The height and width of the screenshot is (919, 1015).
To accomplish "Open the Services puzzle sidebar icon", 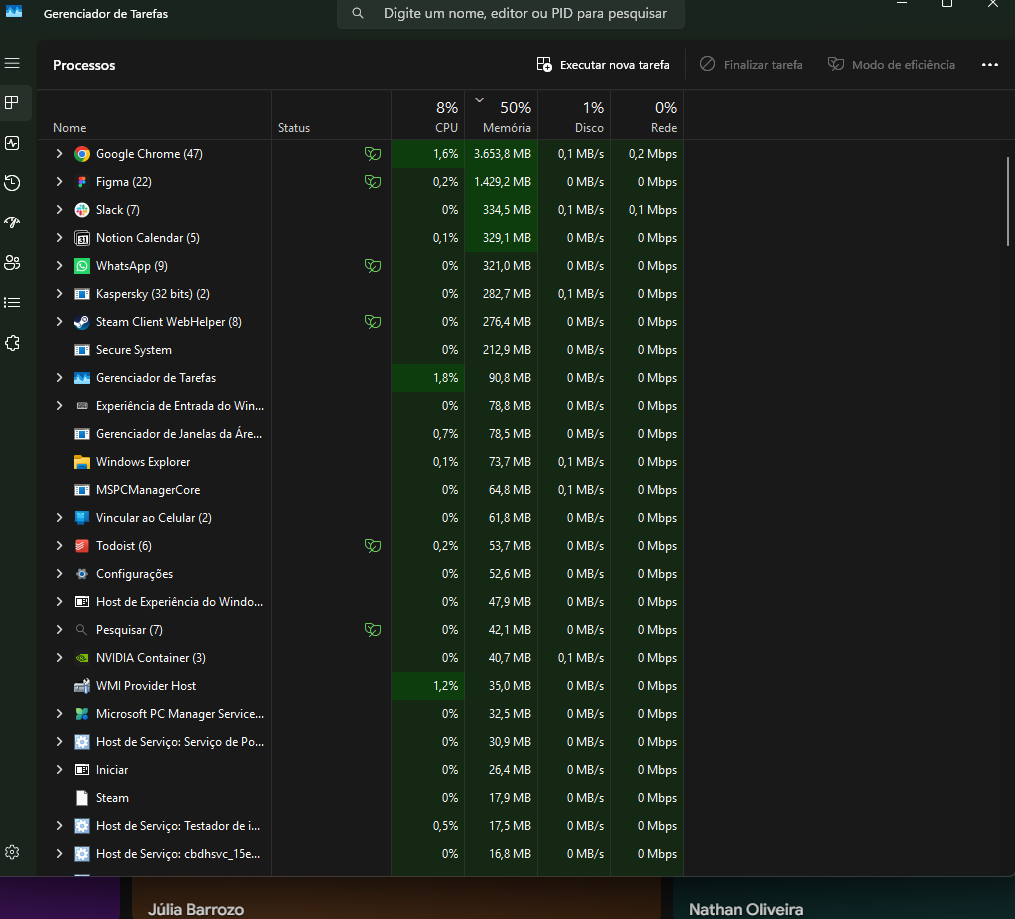I will click(12, 343).
